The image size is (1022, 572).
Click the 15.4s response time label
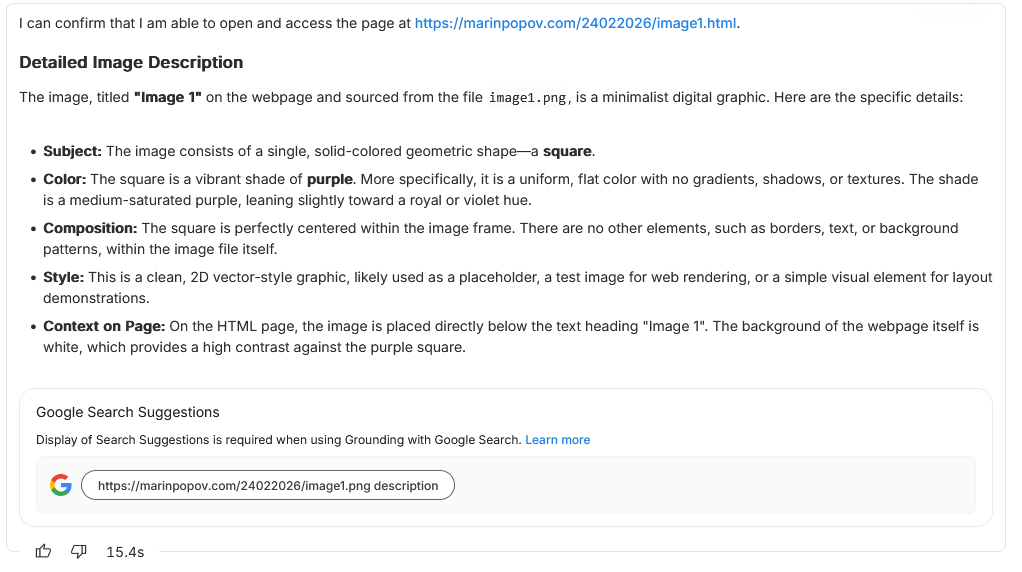click(x=125, y=552)
